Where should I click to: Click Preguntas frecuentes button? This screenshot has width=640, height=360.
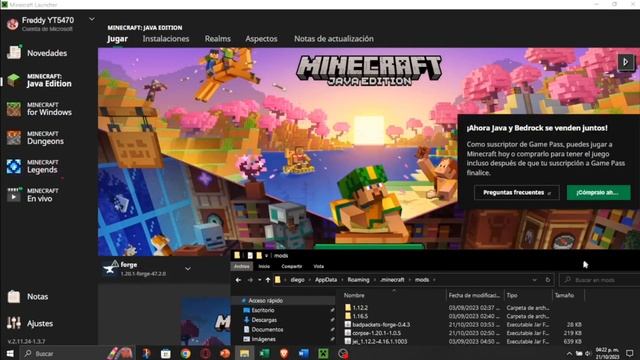pyautogui.click(x=516, y=193)
